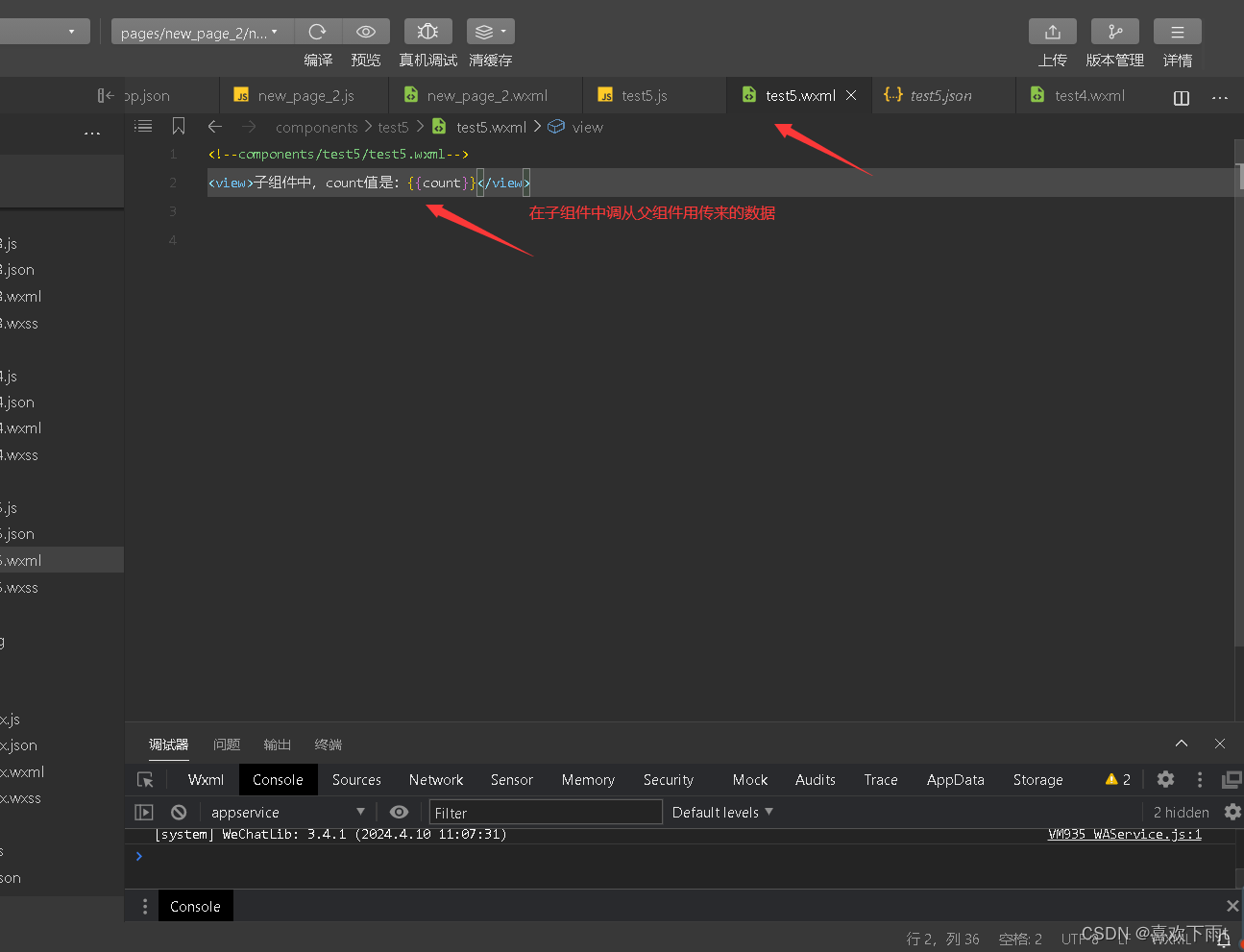Open the details hamburger icon

1178,32
